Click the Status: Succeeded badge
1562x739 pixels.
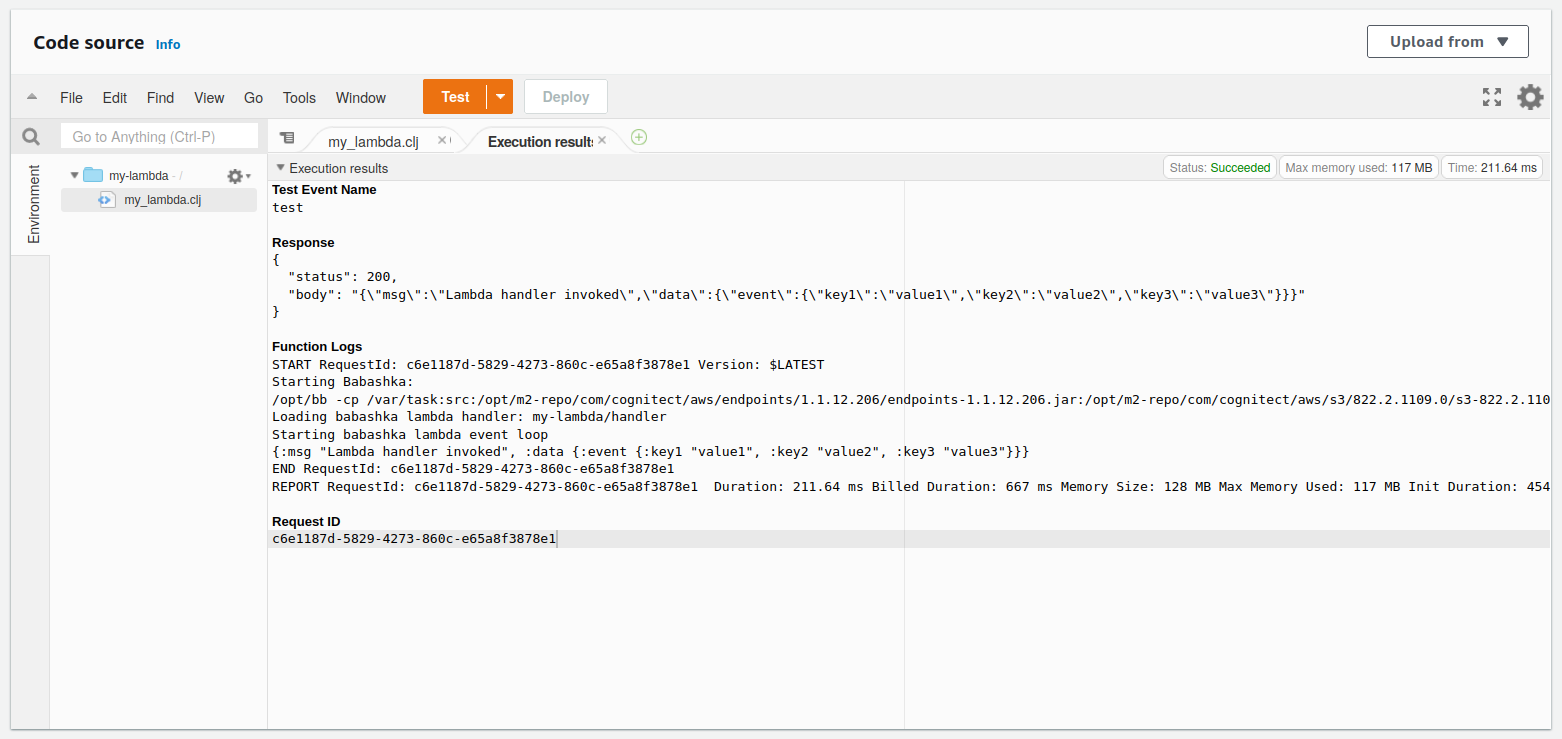click(x=1220, y=168)
